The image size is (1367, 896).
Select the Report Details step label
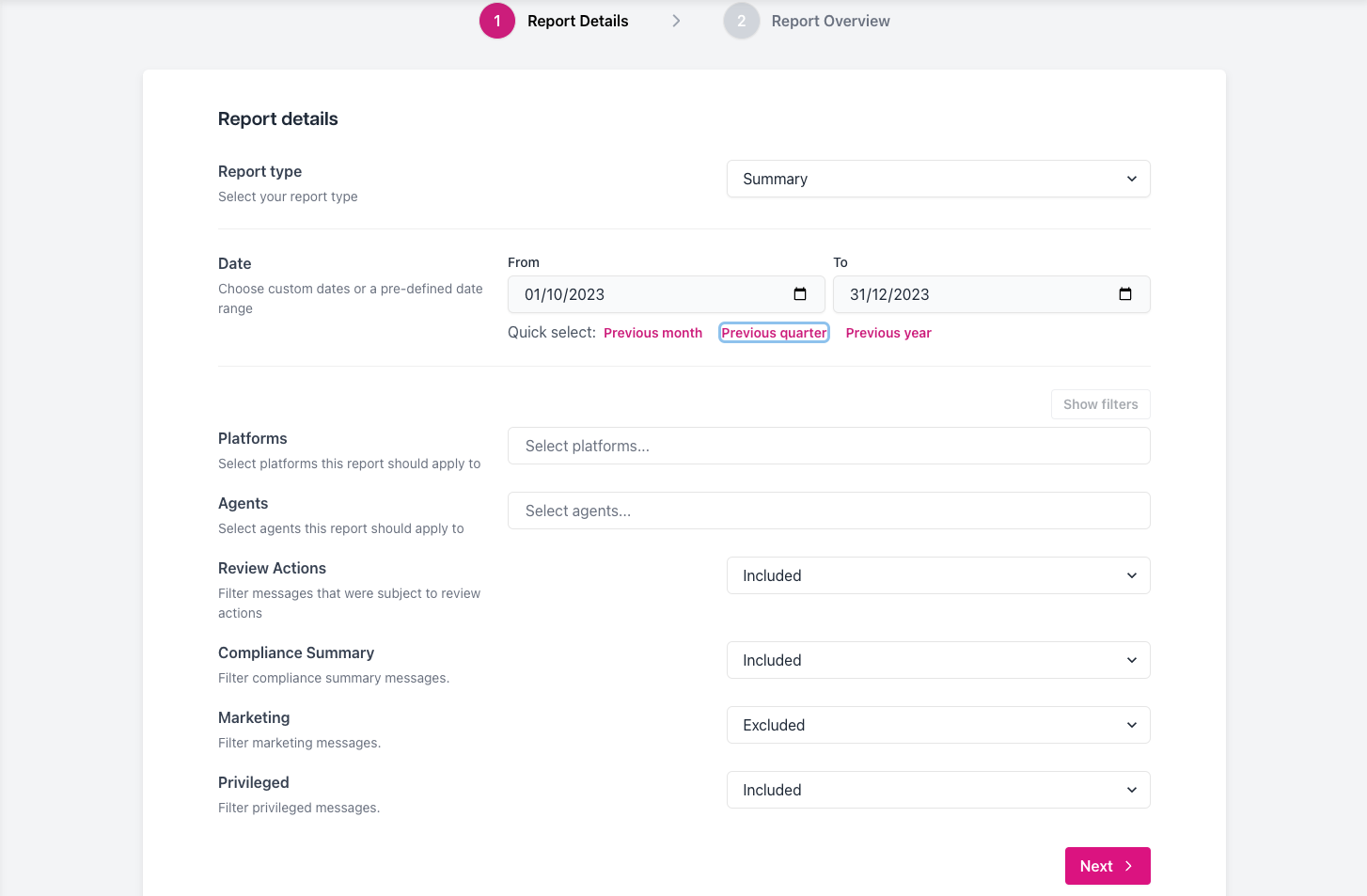pyautogui.click(x=577, y=21)
